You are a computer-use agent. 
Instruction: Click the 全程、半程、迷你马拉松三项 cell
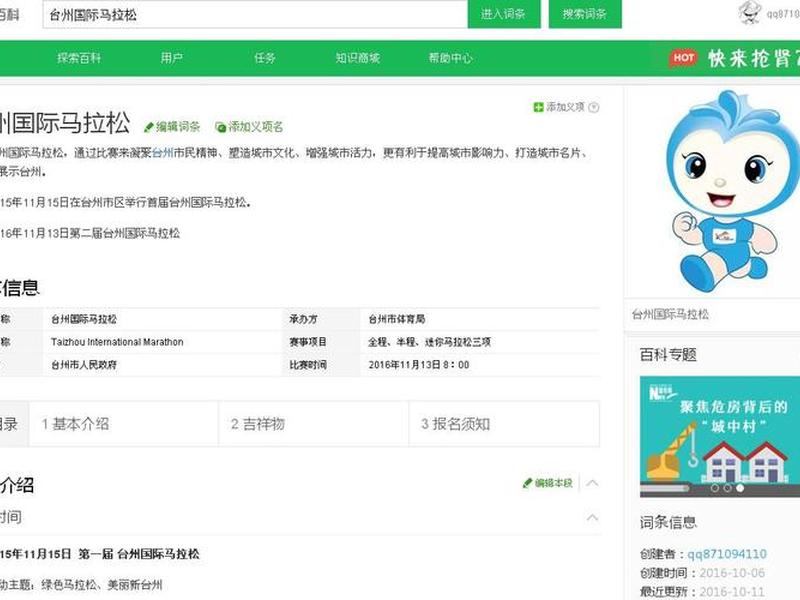point(480,342)
